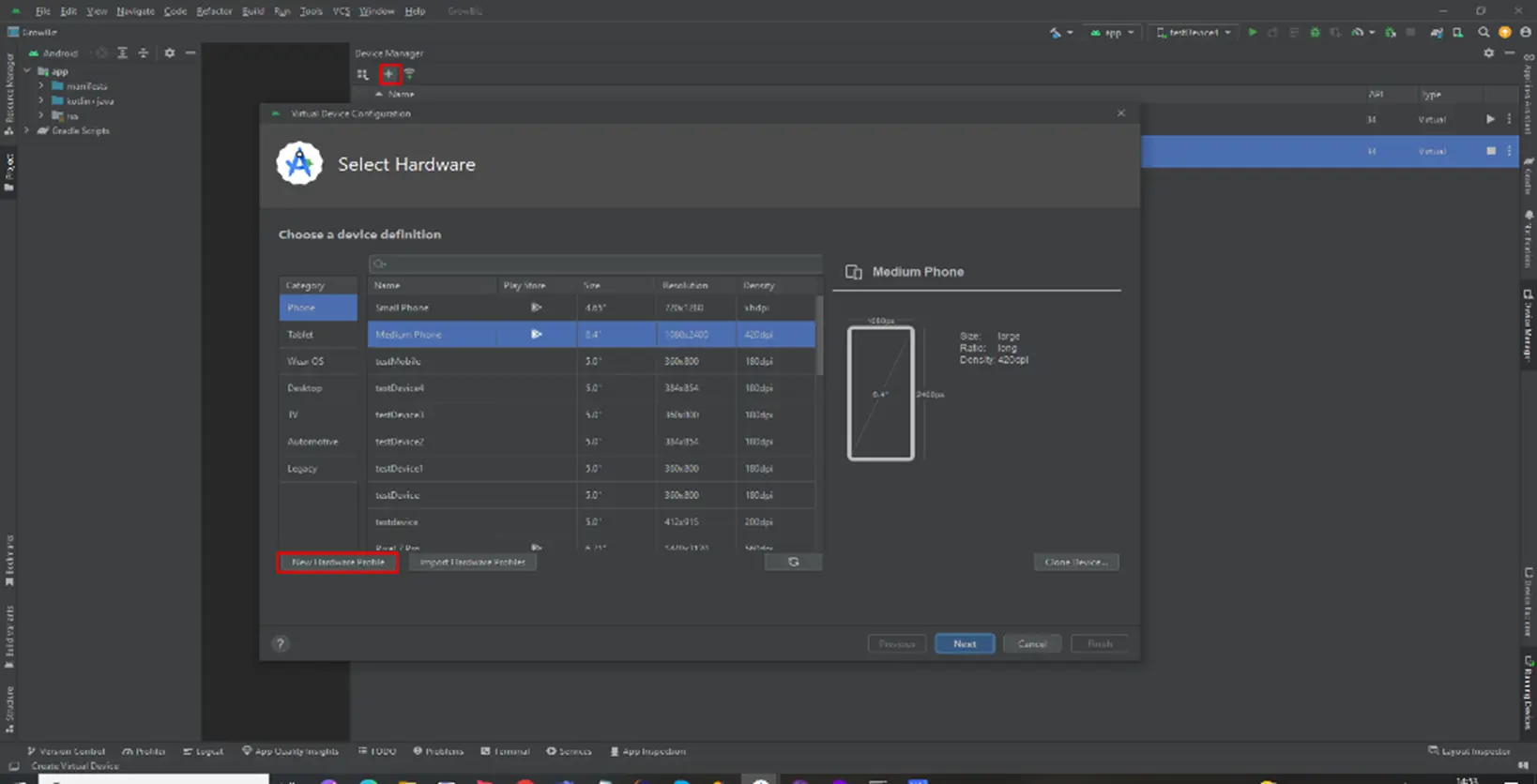Screen dimensions: 1537x784
Task: Launch the first virtual device with play icon
Action: pyautogui.click(x=1490, y=119)
